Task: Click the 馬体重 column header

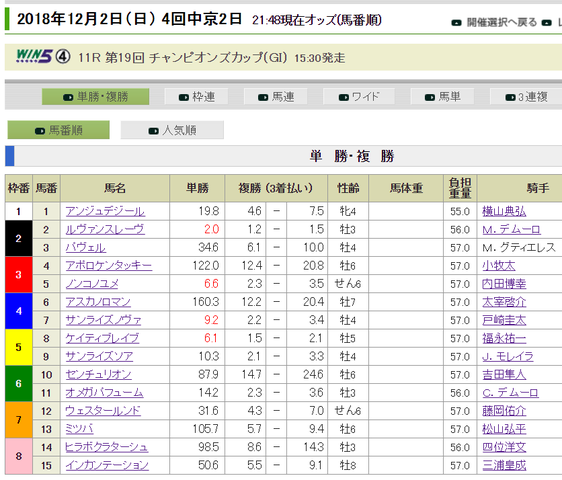Action: point(406,188)
